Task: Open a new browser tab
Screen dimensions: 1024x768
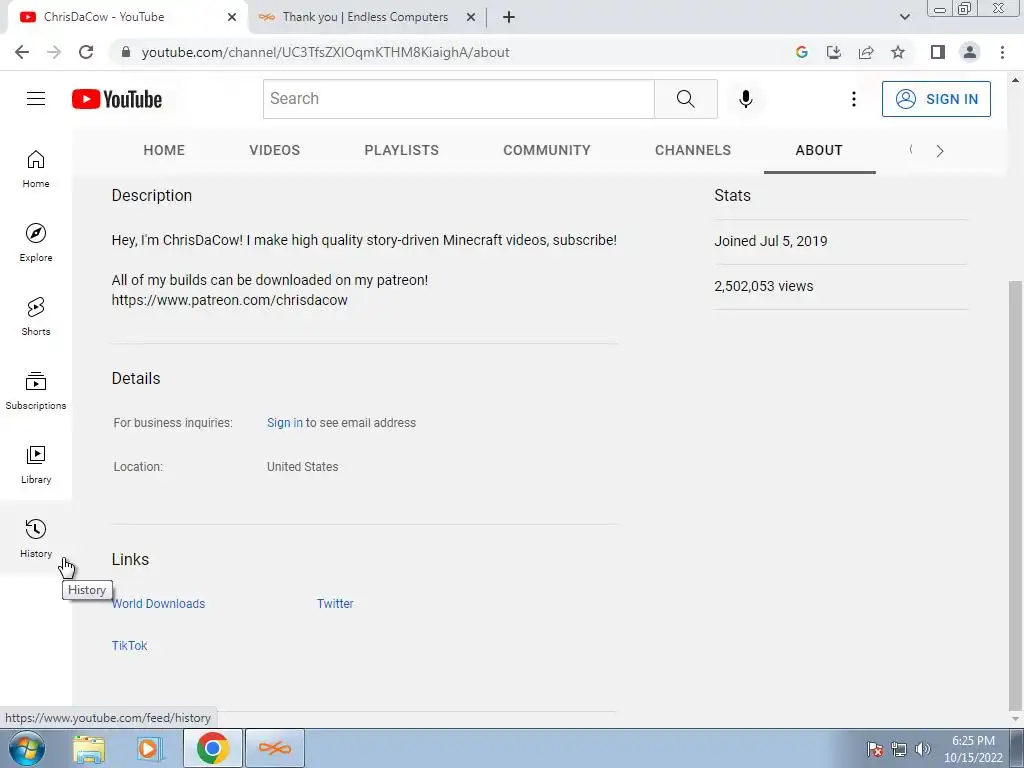Action: tap(509, 17)
